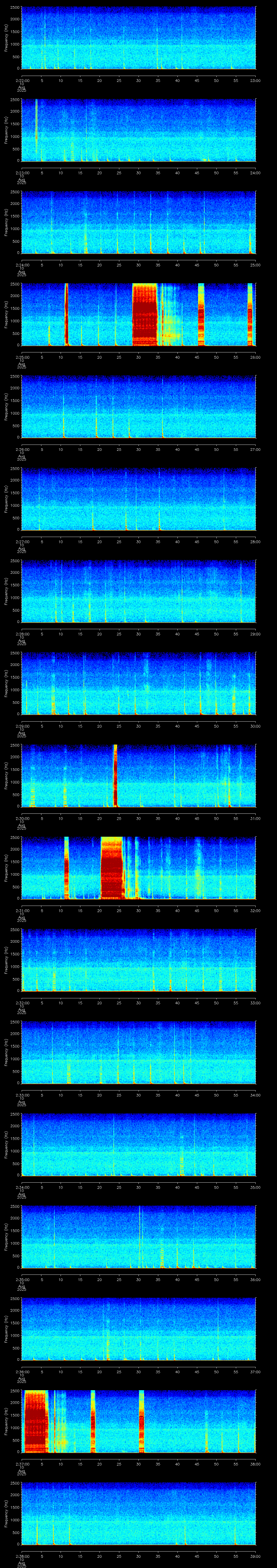Click the 2:27:00 start time label
This screenshot has width=277, height=1568.
point(22,542)
